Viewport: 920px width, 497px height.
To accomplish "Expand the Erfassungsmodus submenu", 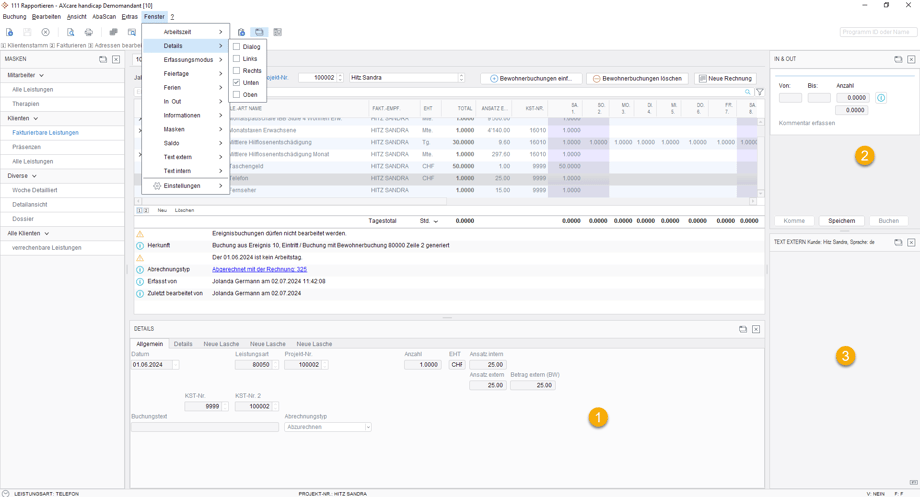I will tap(185, 60).
